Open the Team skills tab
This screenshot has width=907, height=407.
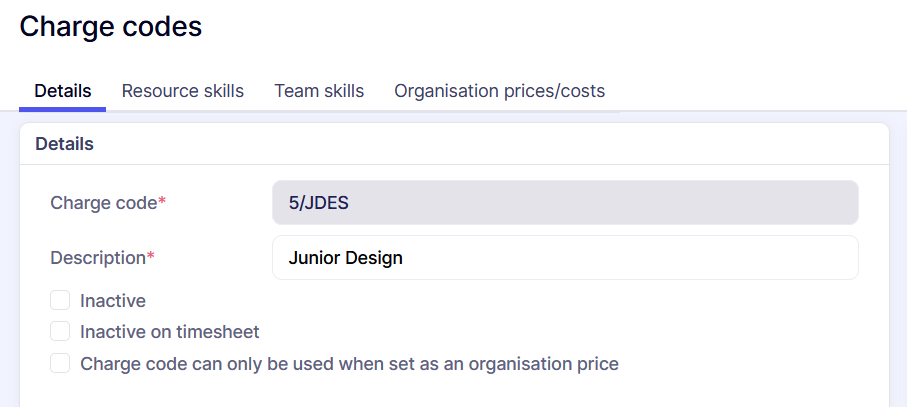click(x=319, y=91)
